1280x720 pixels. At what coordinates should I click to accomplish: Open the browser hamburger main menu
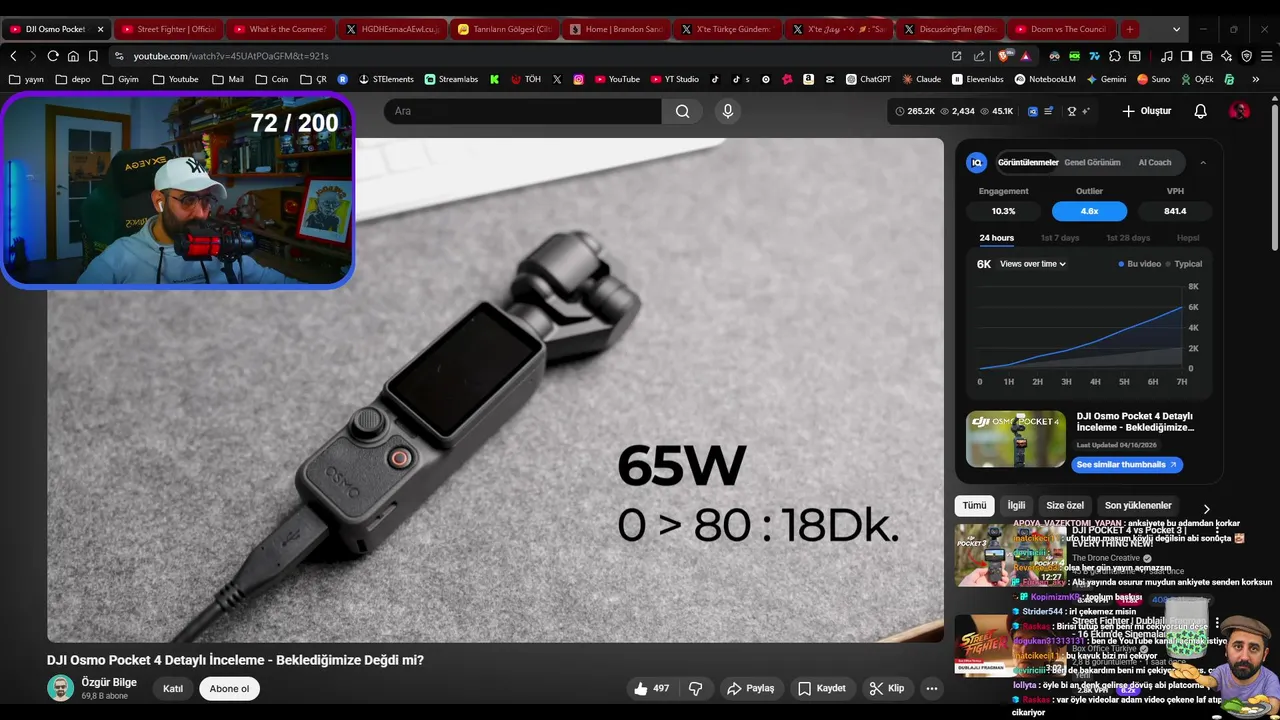(x=1267, y=56)
